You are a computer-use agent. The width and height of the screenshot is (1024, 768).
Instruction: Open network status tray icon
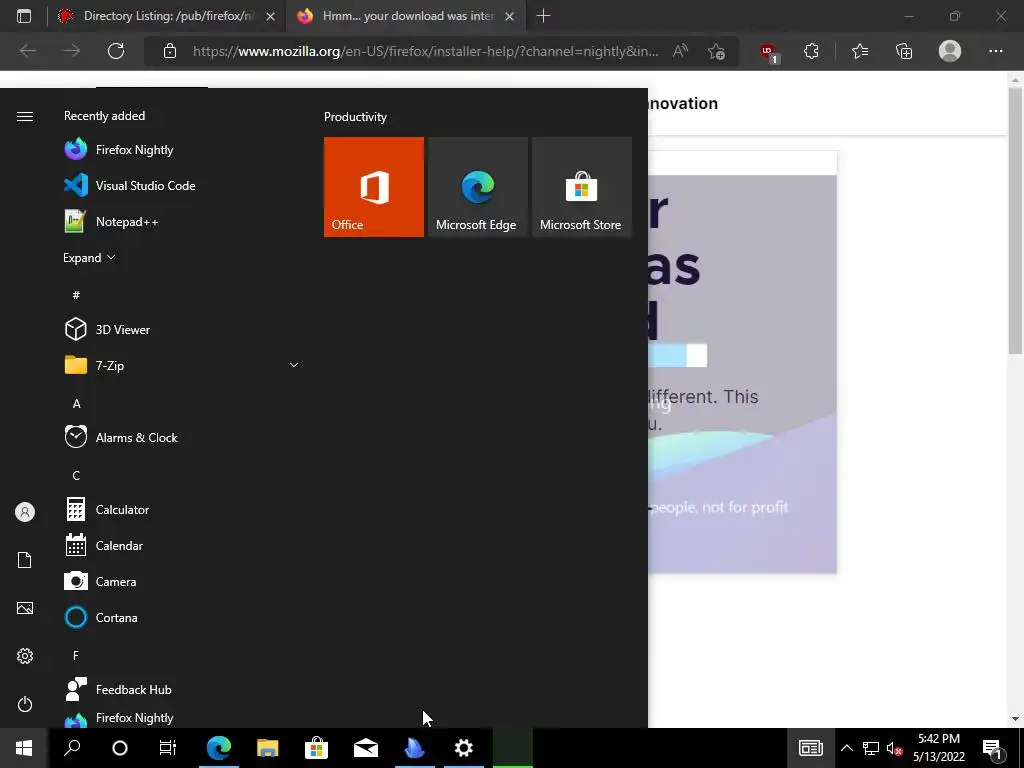pos(871,748)
